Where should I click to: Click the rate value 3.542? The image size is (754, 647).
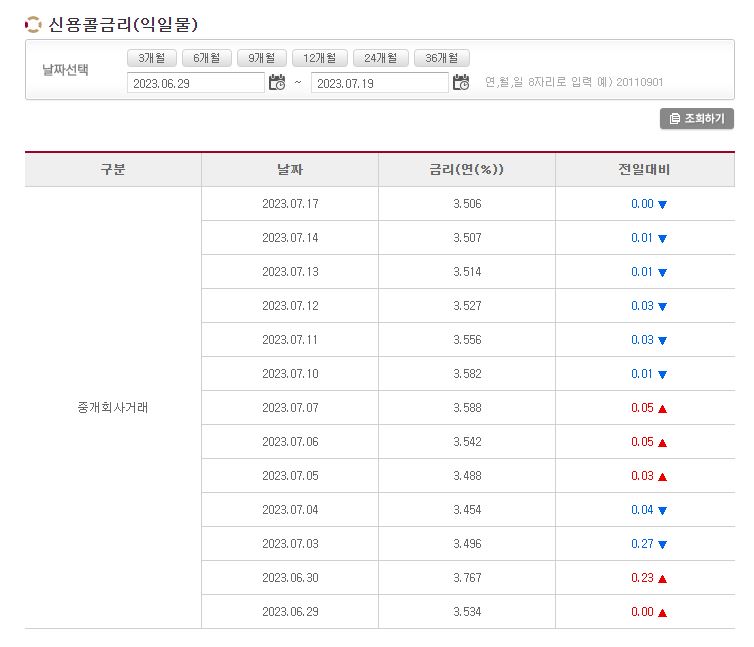(467, 442)
